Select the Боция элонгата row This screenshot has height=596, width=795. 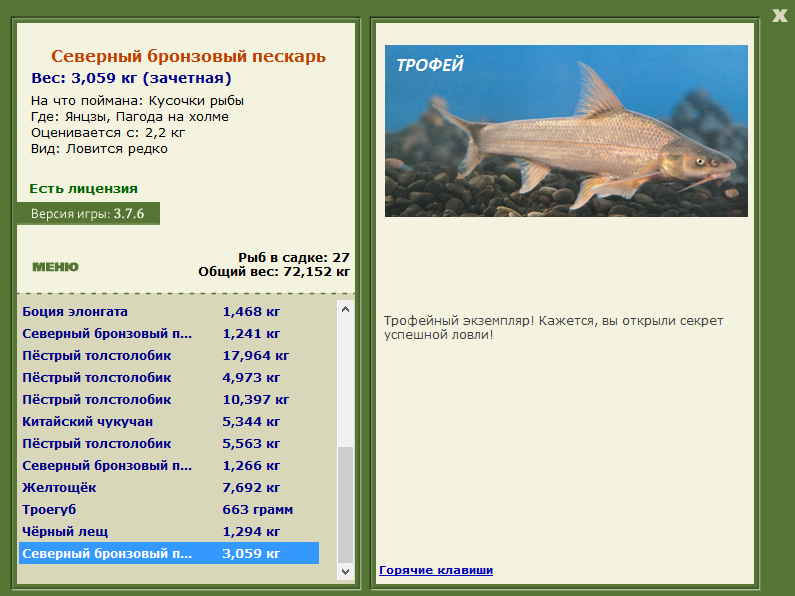(169, 312)
